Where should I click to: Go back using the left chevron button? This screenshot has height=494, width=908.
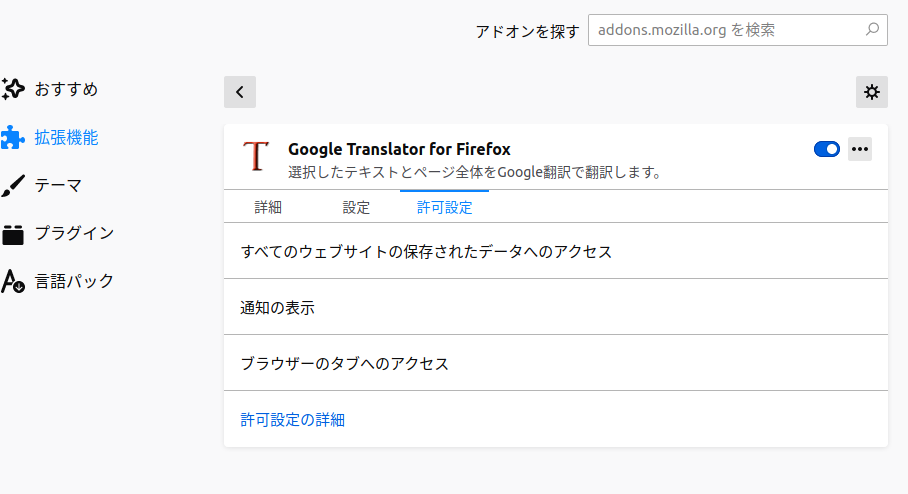pyautogui.click(x=240, y=92)
